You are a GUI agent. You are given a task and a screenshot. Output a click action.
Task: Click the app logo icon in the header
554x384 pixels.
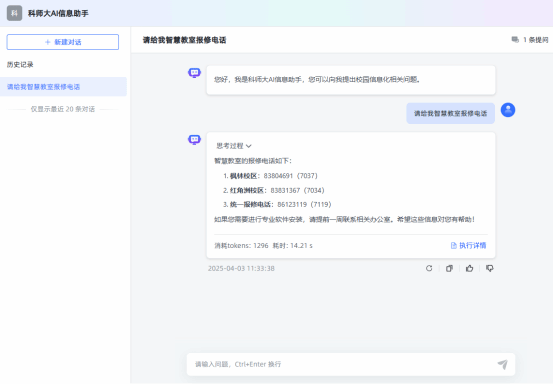[14, 13]
